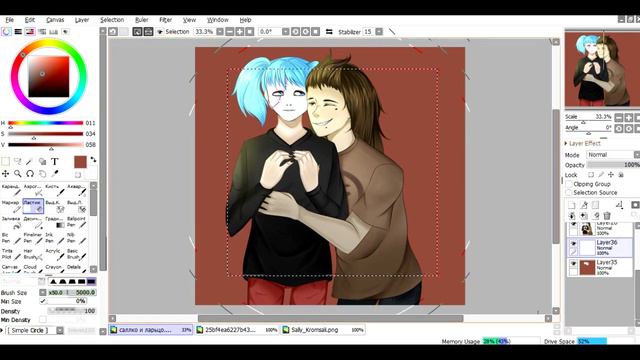Viewport: 640px width, 360px height.
Task: Toggle Layer36 visibility eye
Action: click(x=573, y=244)
